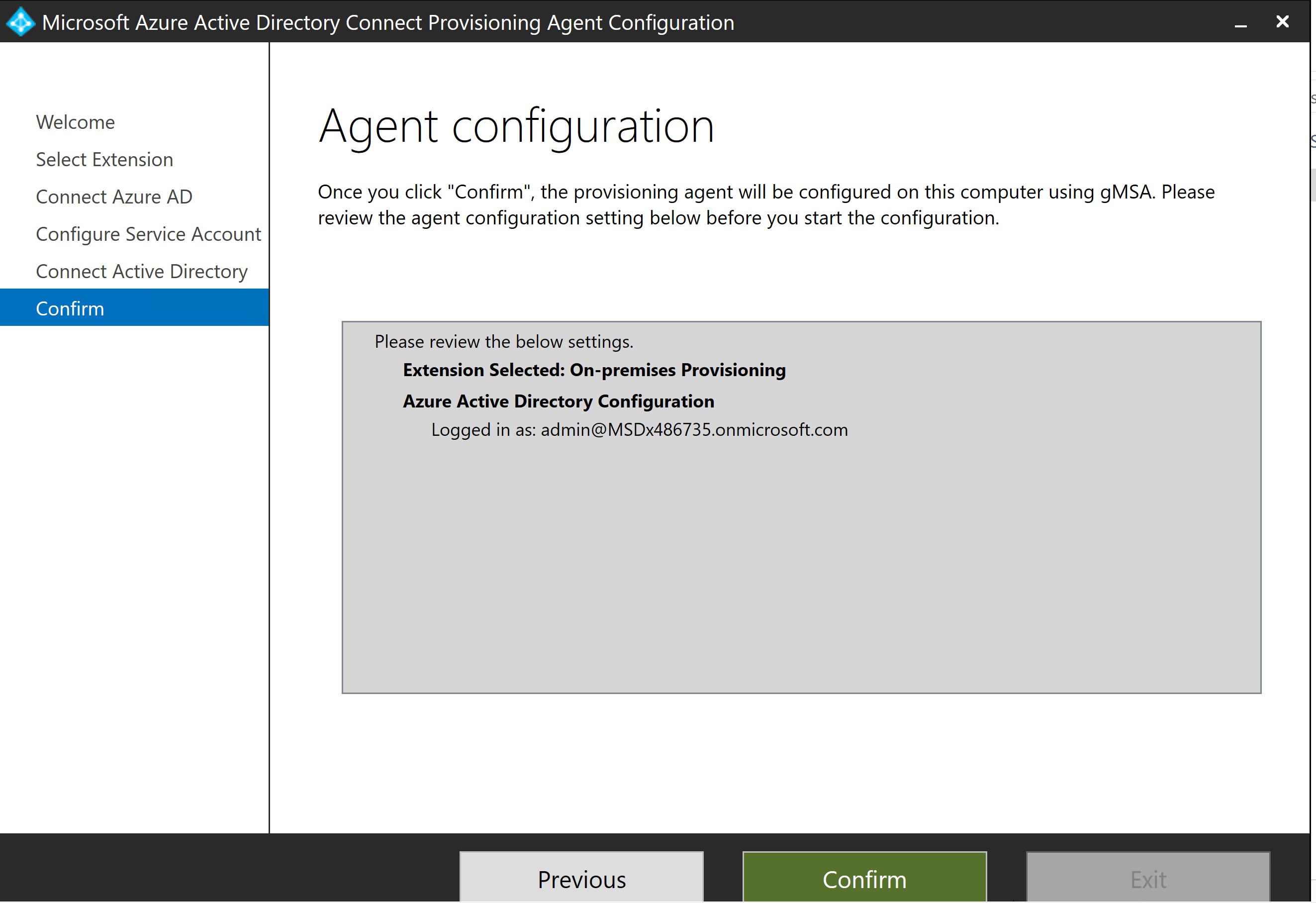Select the Connect Active Directory tab
1316x903 pixels.
point(141,270)
